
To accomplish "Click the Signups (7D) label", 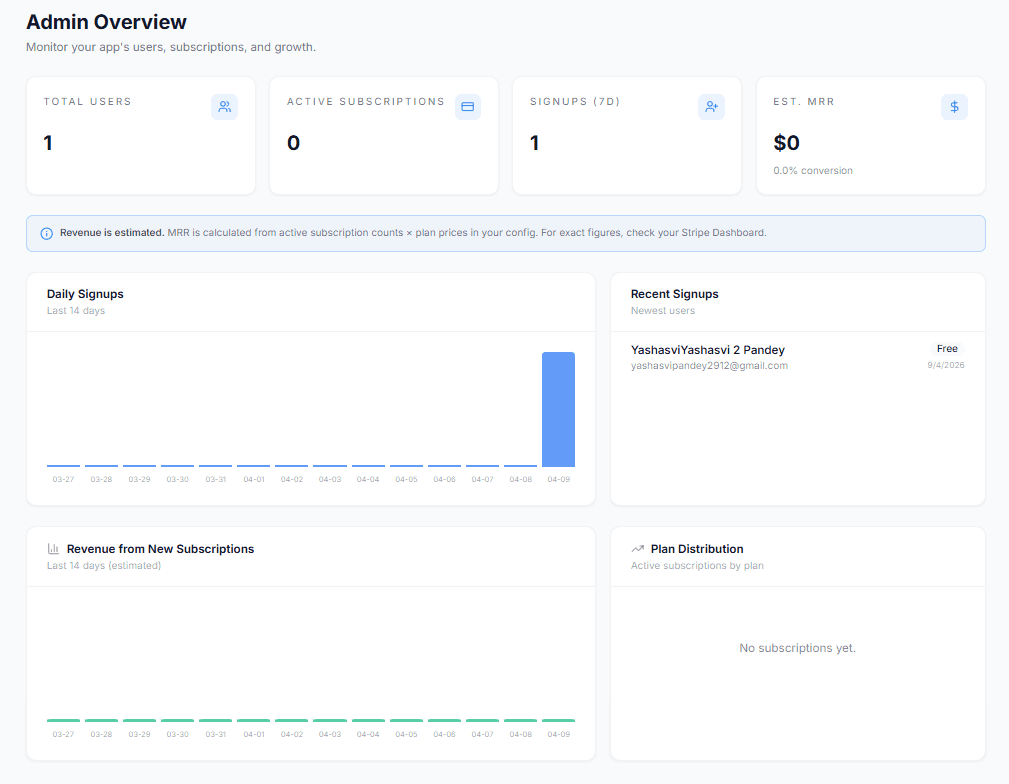I will pos(575,102).
